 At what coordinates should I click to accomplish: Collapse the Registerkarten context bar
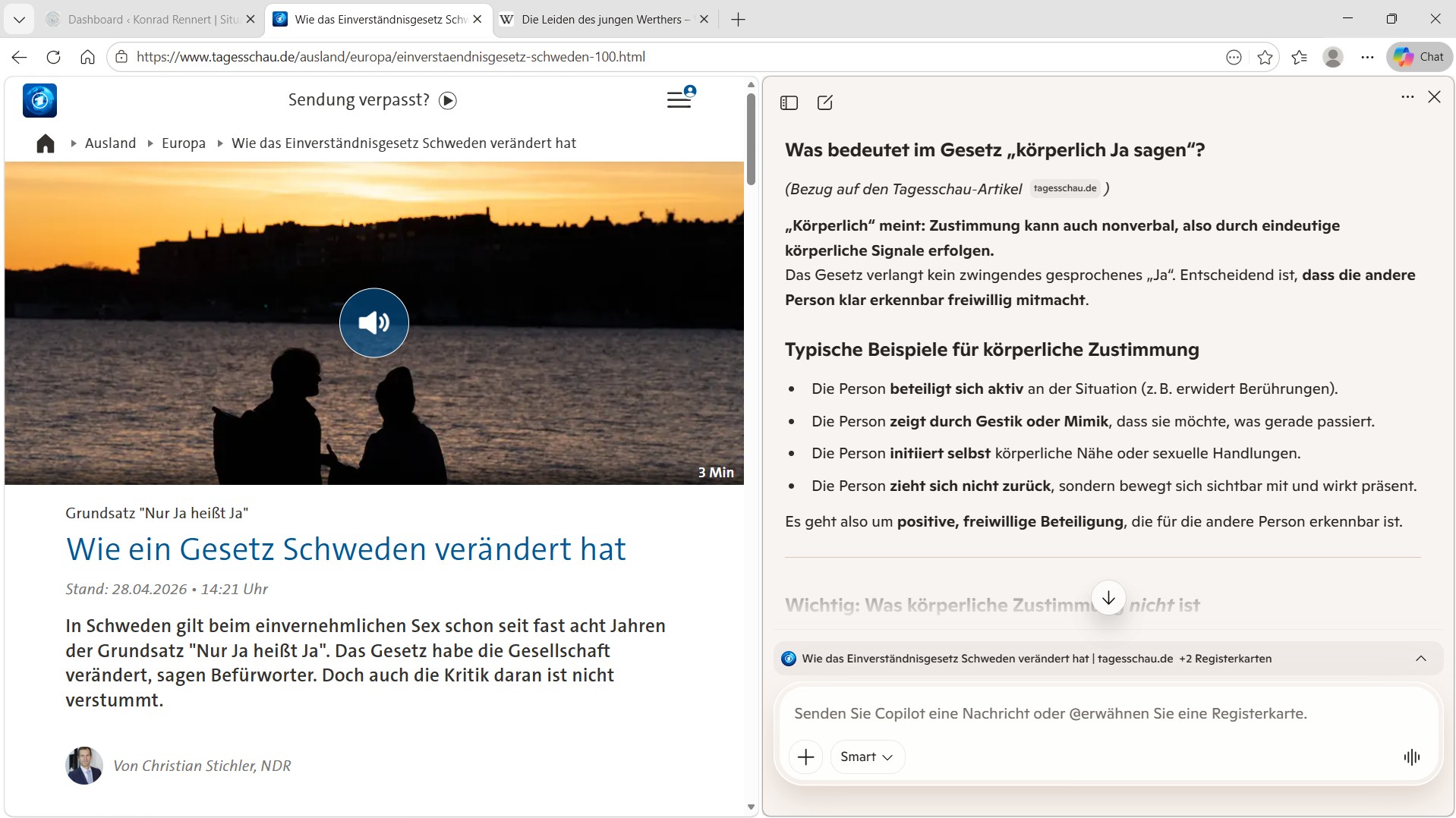click(x=1420, y=659)
